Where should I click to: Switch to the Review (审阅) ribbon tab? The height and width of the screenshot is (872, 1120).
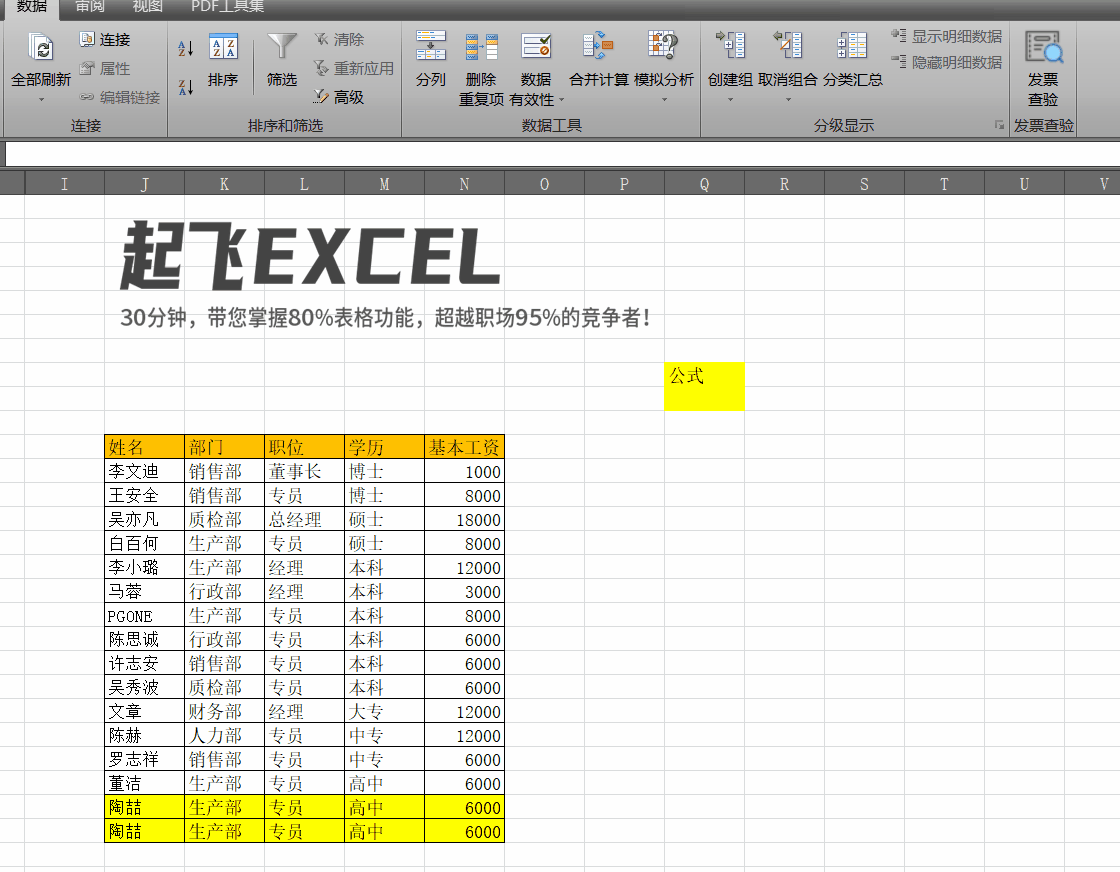pos(89,7)
